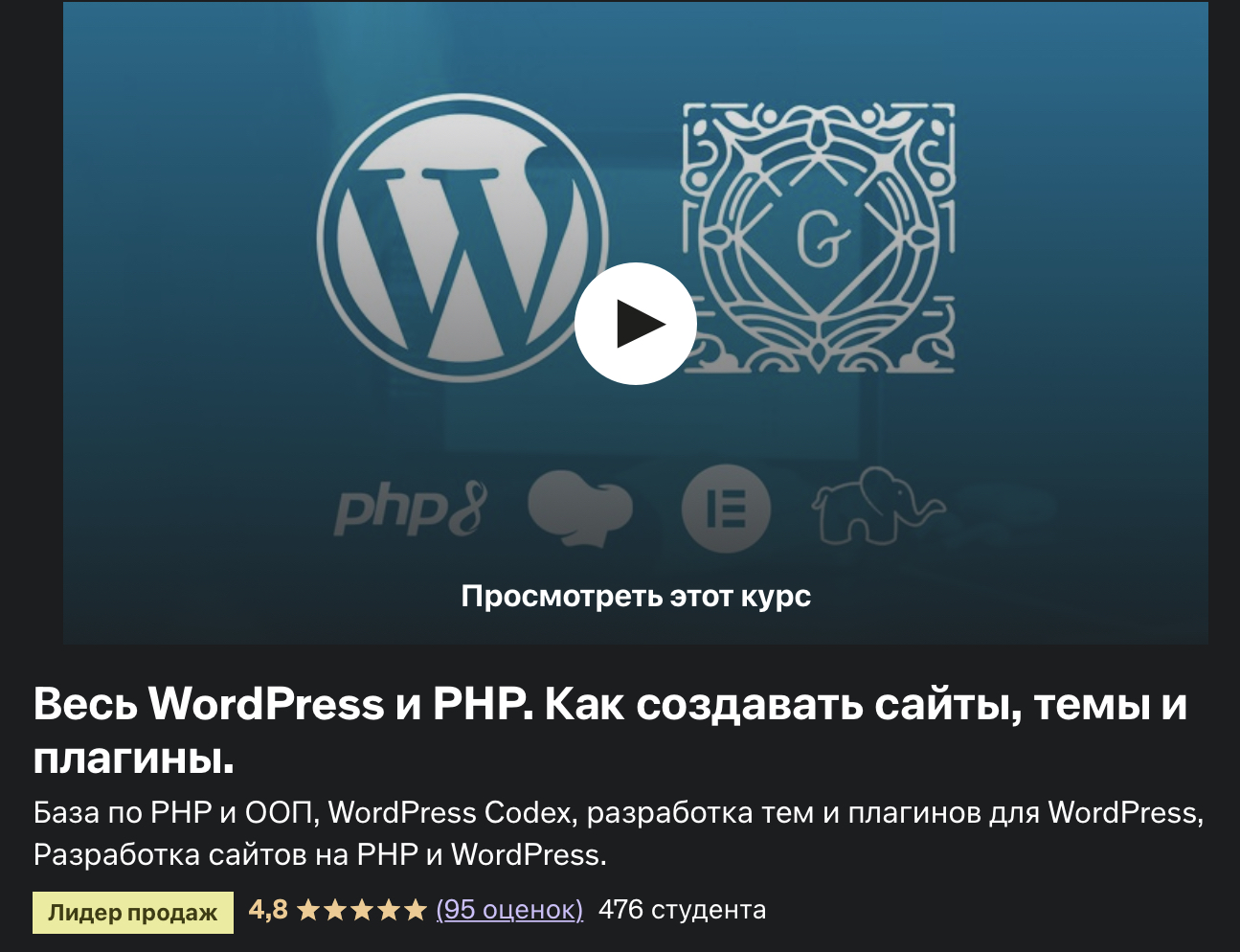Click the 4,8 rating score

tap(267, 910)
